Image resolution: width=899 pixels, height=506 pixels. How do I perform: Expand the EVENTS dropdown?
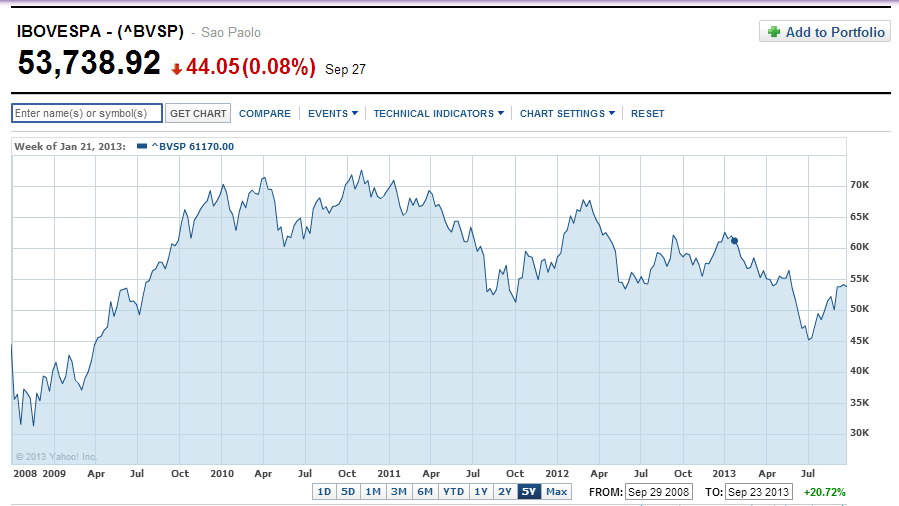(x=333, y=113)
